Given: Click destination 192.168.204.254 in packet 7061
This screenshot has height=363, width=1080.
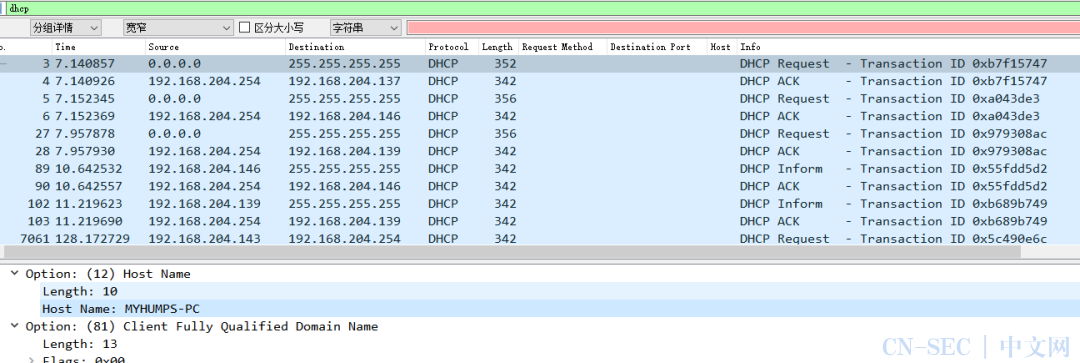Looking at the screenshot, I should [344, 238].
